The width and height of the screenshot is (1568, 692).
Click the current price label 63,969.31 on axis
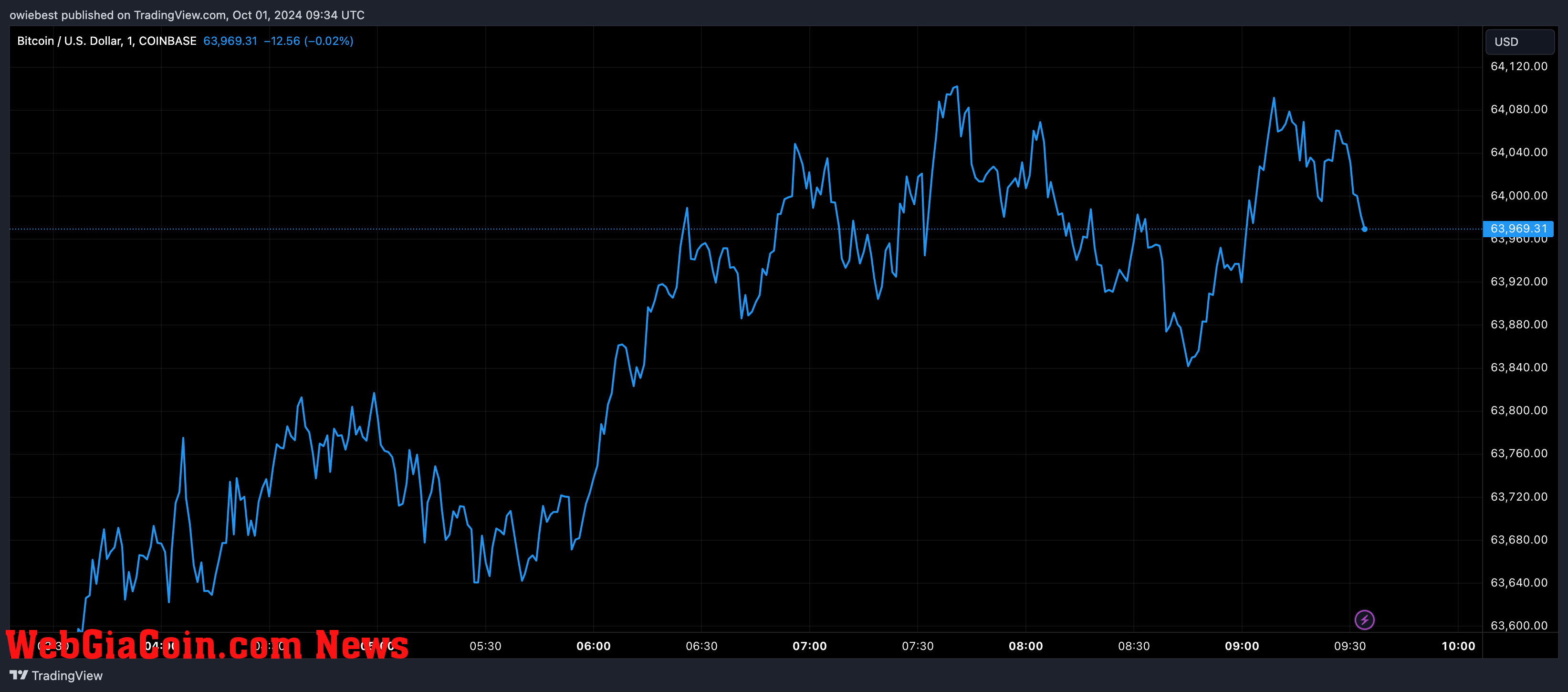[1518, 229]
